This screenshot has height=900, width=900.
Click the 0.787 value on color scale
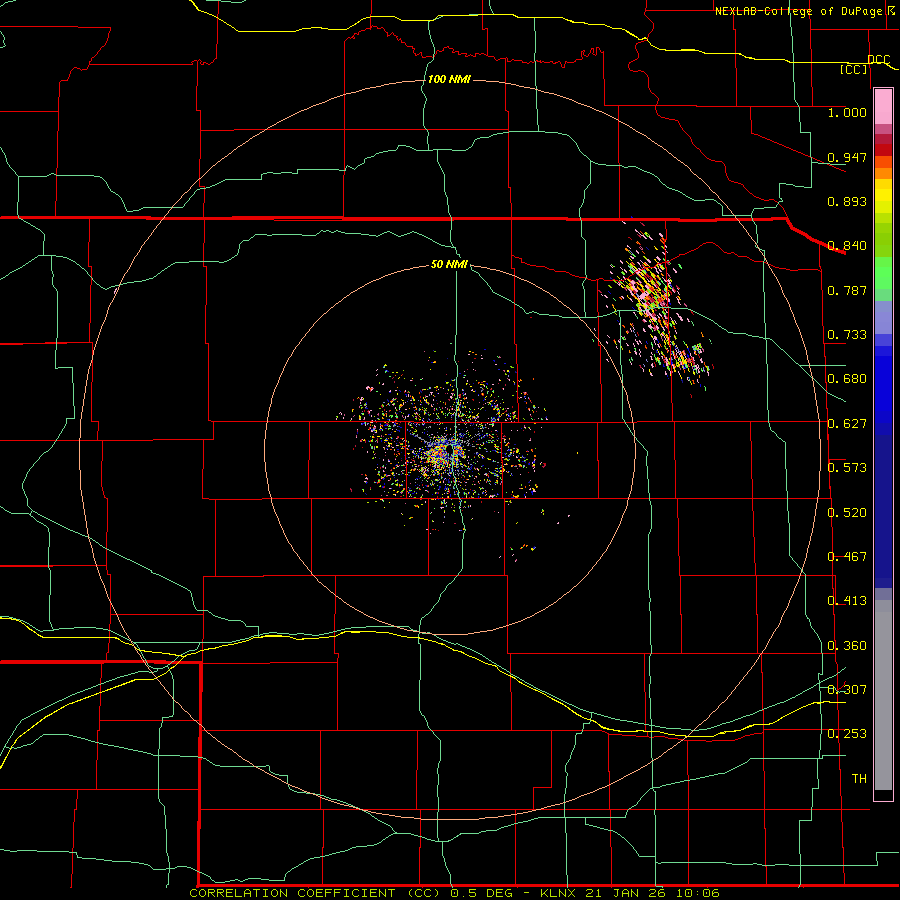847,290
